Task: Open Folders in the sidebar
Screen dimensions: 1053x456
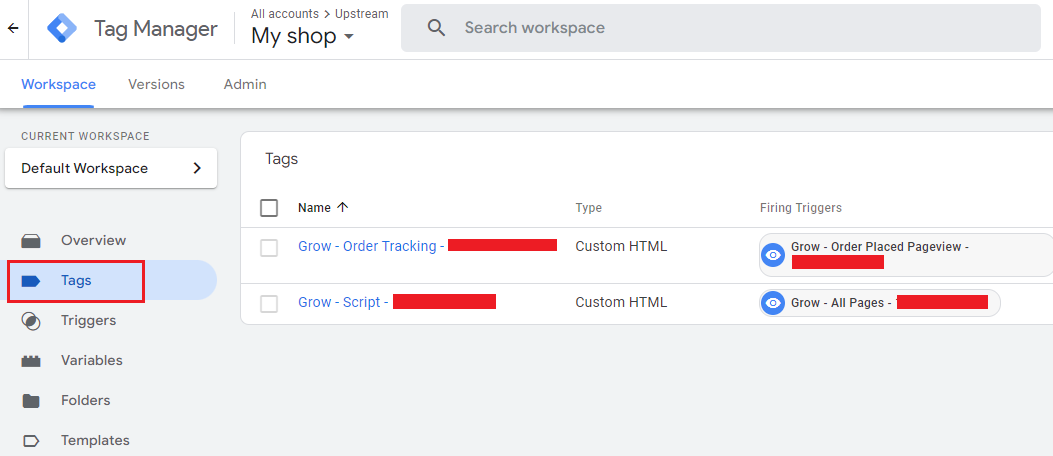Action: [x=85, y=401]
